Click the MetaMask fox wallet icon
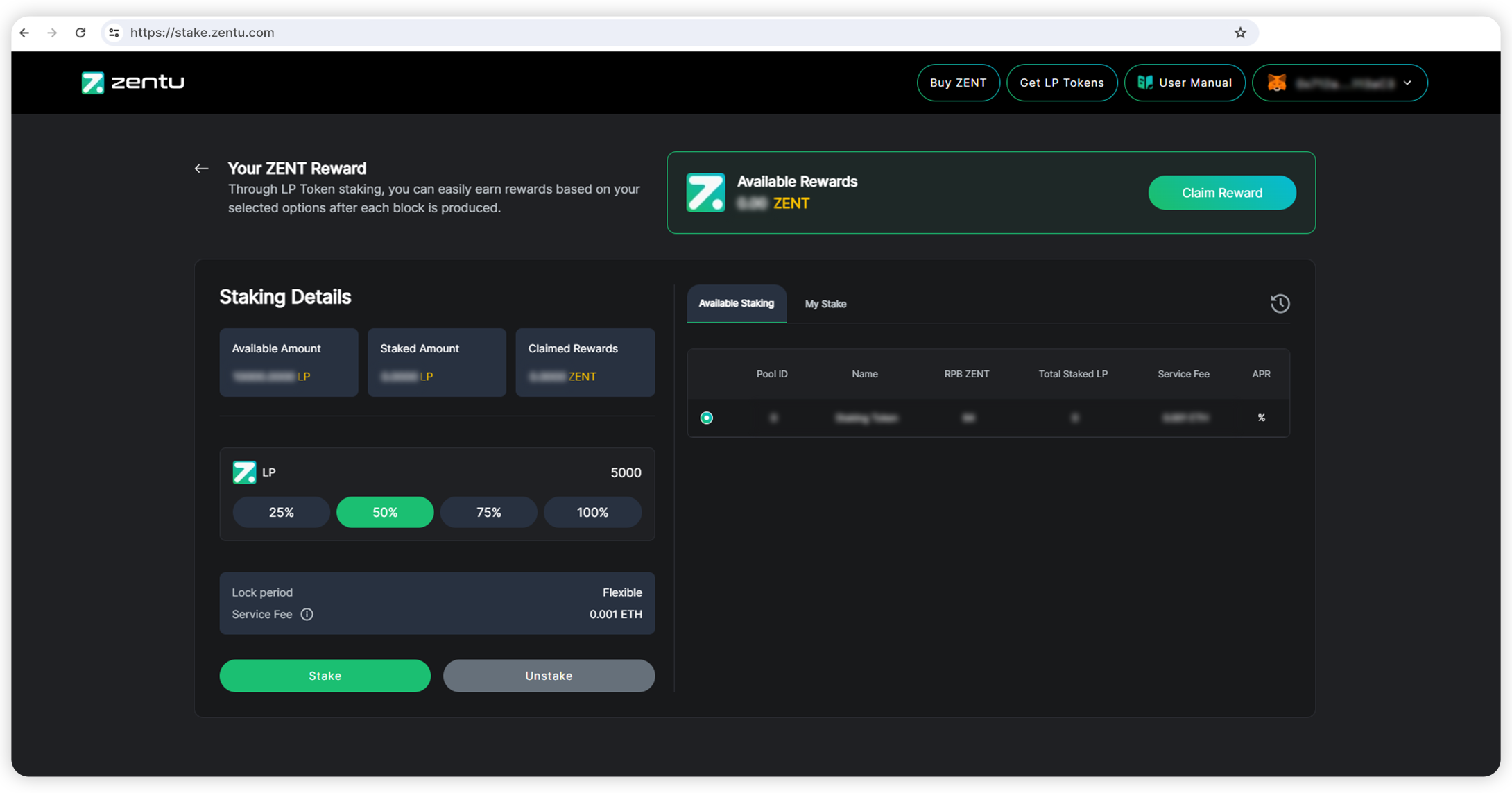Image resolution: width=1512 pixels, height=793 pixels. (1277, 83)
